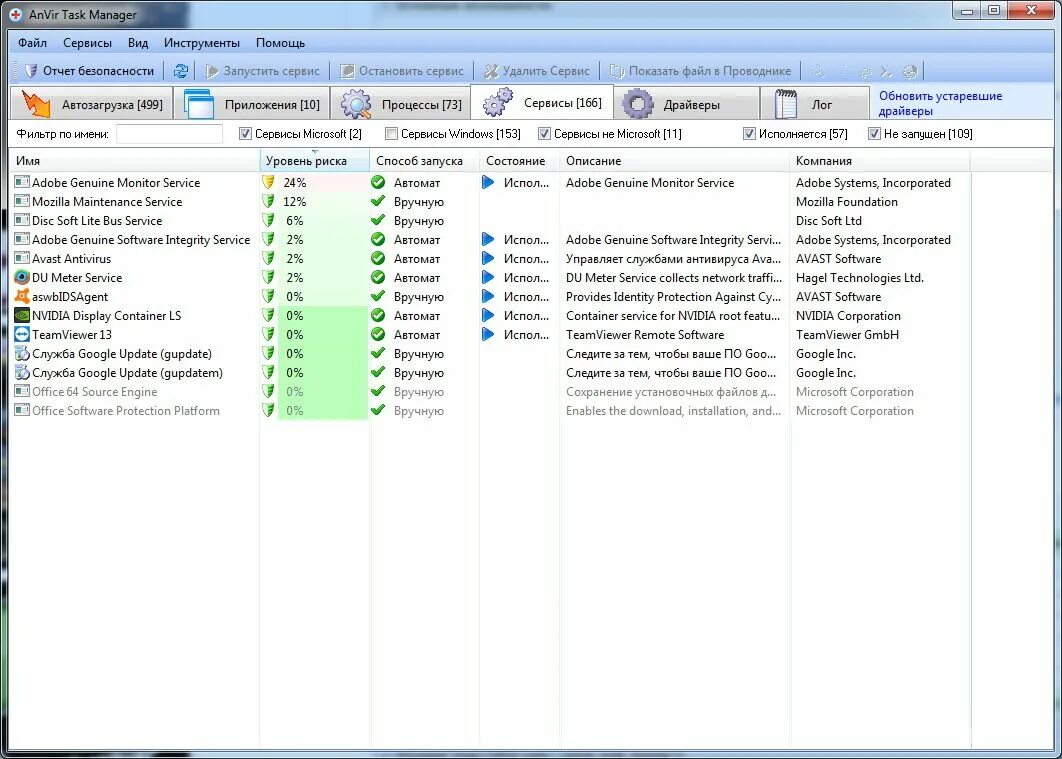This screenshot has height=759, width=1062.
Task: Click the shield icon of Отчет безопасности
Action: [x=30, y=71]
